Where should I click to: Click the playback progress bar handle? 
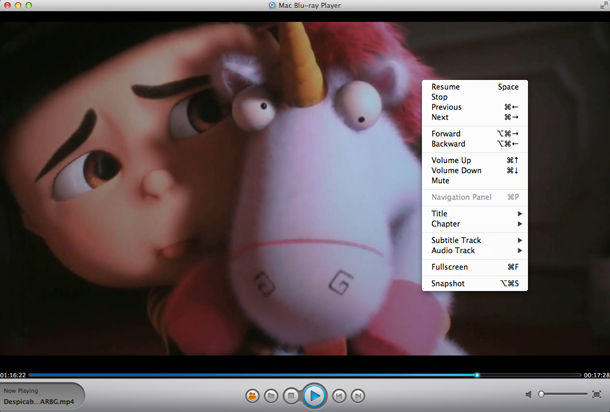point(477,375)
